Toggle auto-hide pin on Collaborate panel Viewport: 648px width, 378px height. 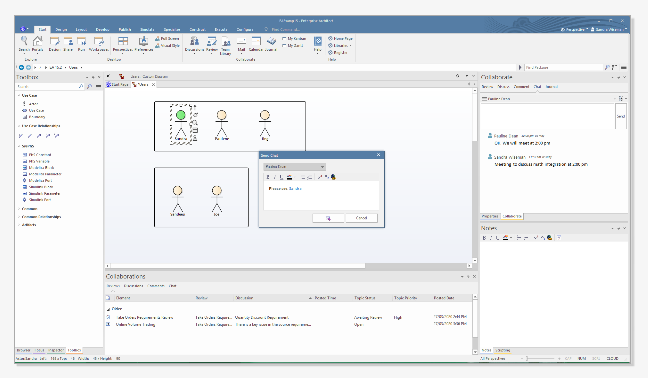pos(619,77)
